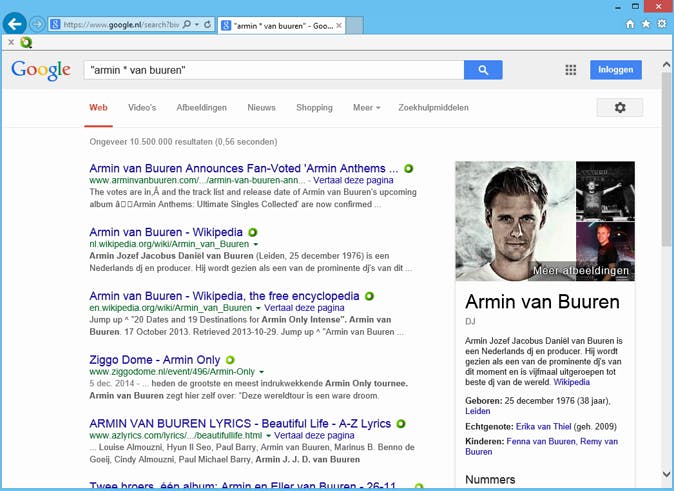Open Wikipedia, the free encyclopedia result
This screenshot has height=491, width=674.
pos(224,296)
